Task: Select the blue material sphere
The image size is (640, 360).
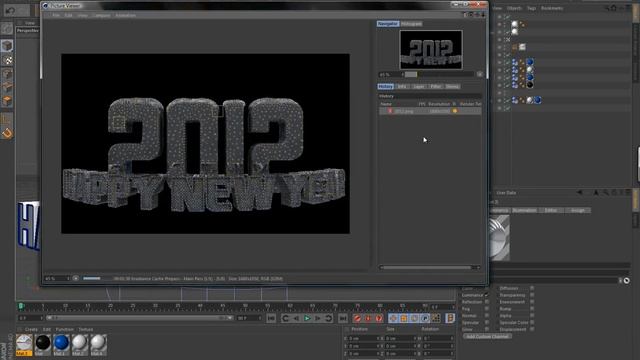Action: click(x=61, y=343)
